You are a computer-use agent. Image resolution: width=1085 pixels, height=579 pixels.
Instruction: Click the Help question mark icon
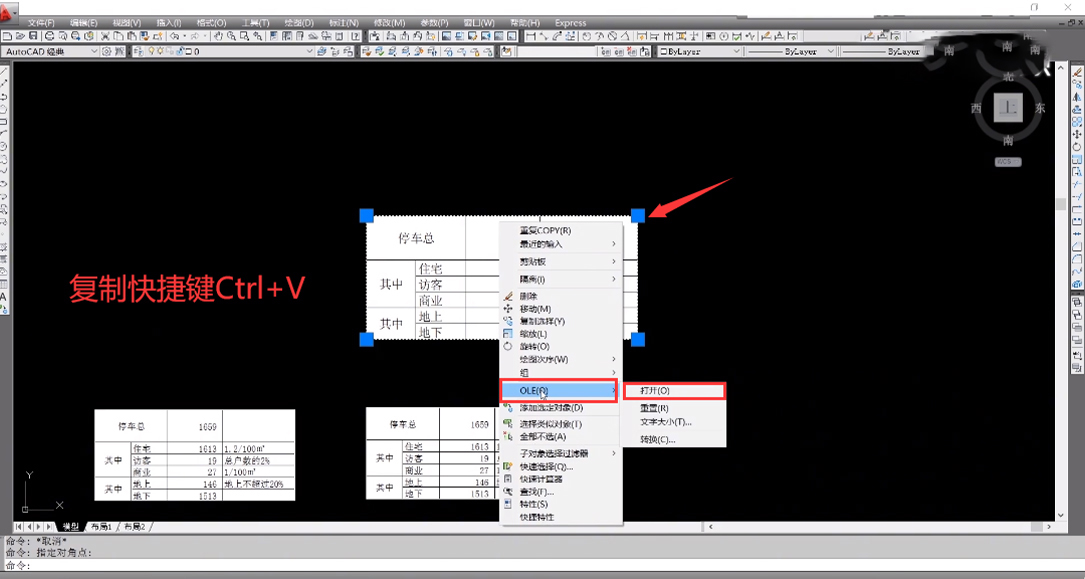[356, 36]
